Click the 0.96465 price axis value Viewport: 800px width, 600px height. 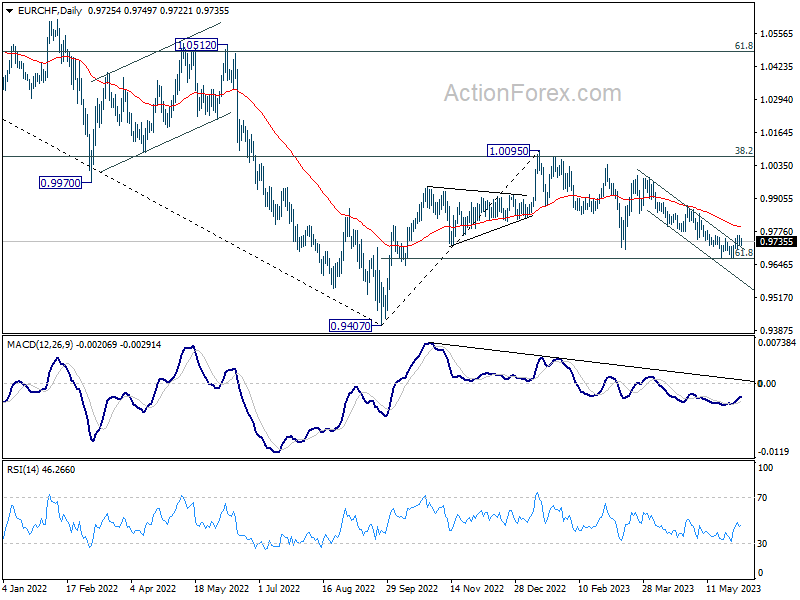coord(777,264)
